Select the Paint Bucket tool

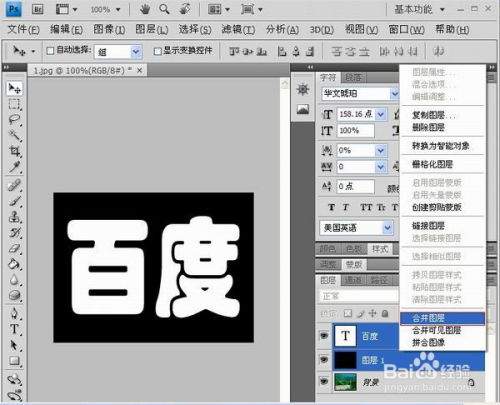pos(14,264)
